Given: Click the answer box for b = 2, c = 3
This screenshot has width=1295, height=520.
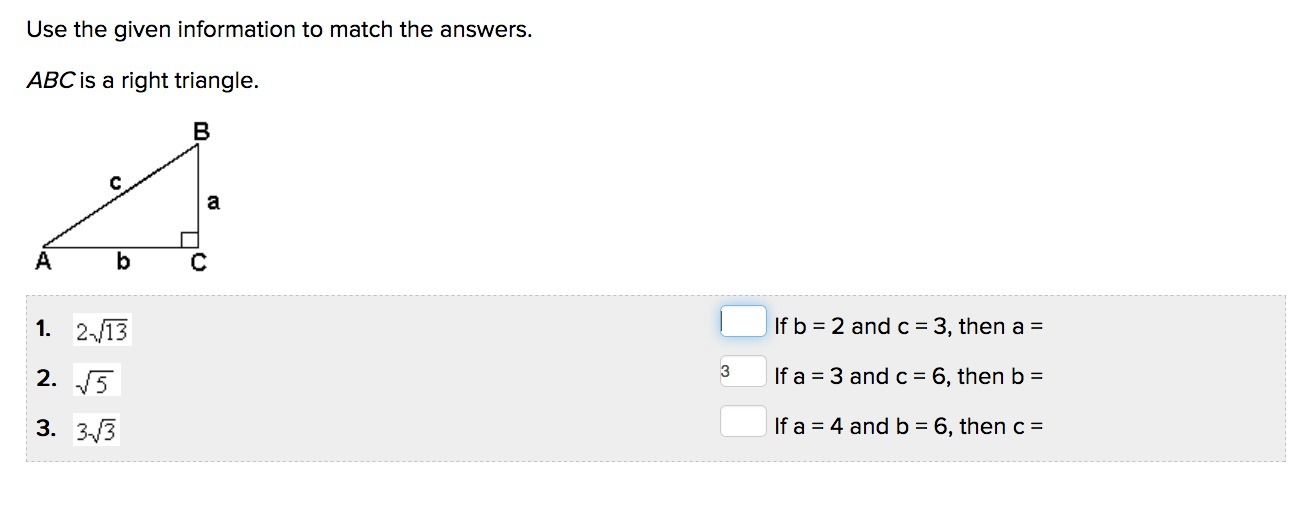Looking at the screenshot, I should [743, 322].
